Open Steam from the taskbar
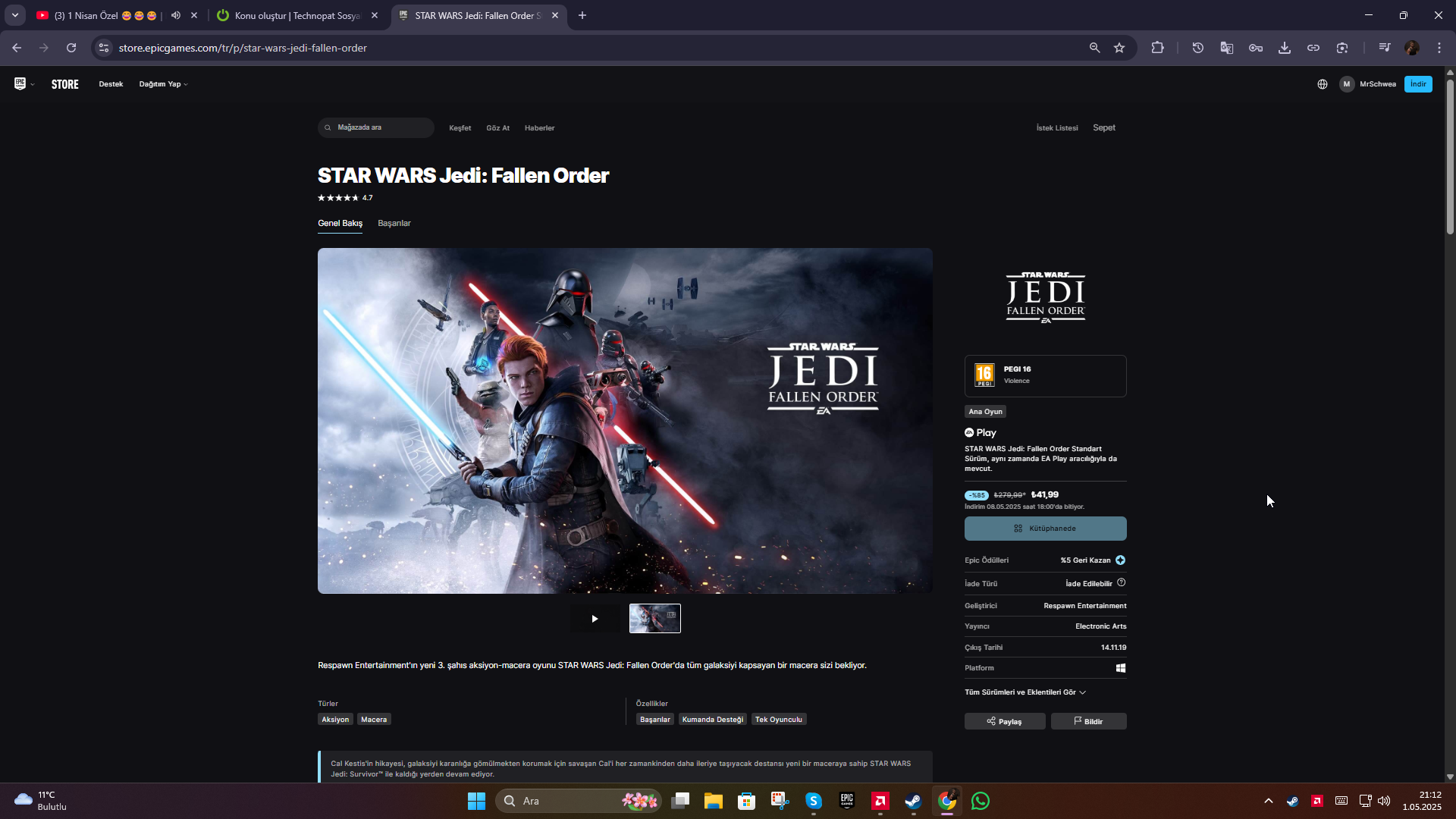 tap(913, 801)
